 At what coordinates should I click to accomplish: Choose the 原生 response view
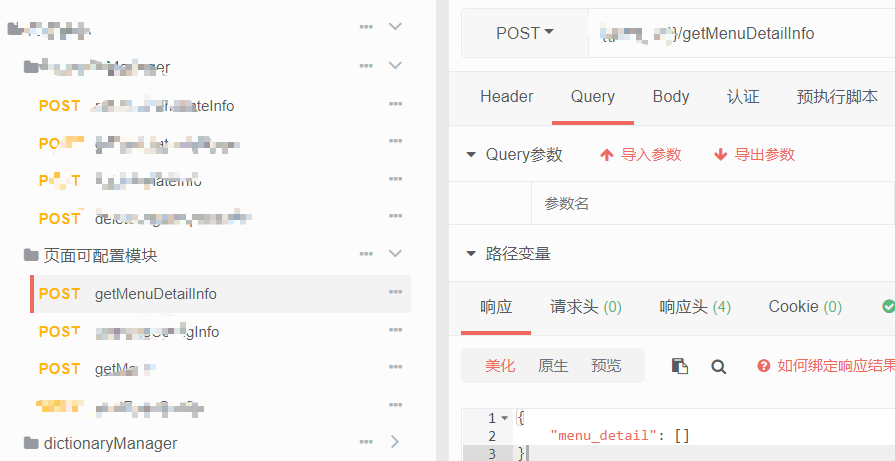(553, 366)
